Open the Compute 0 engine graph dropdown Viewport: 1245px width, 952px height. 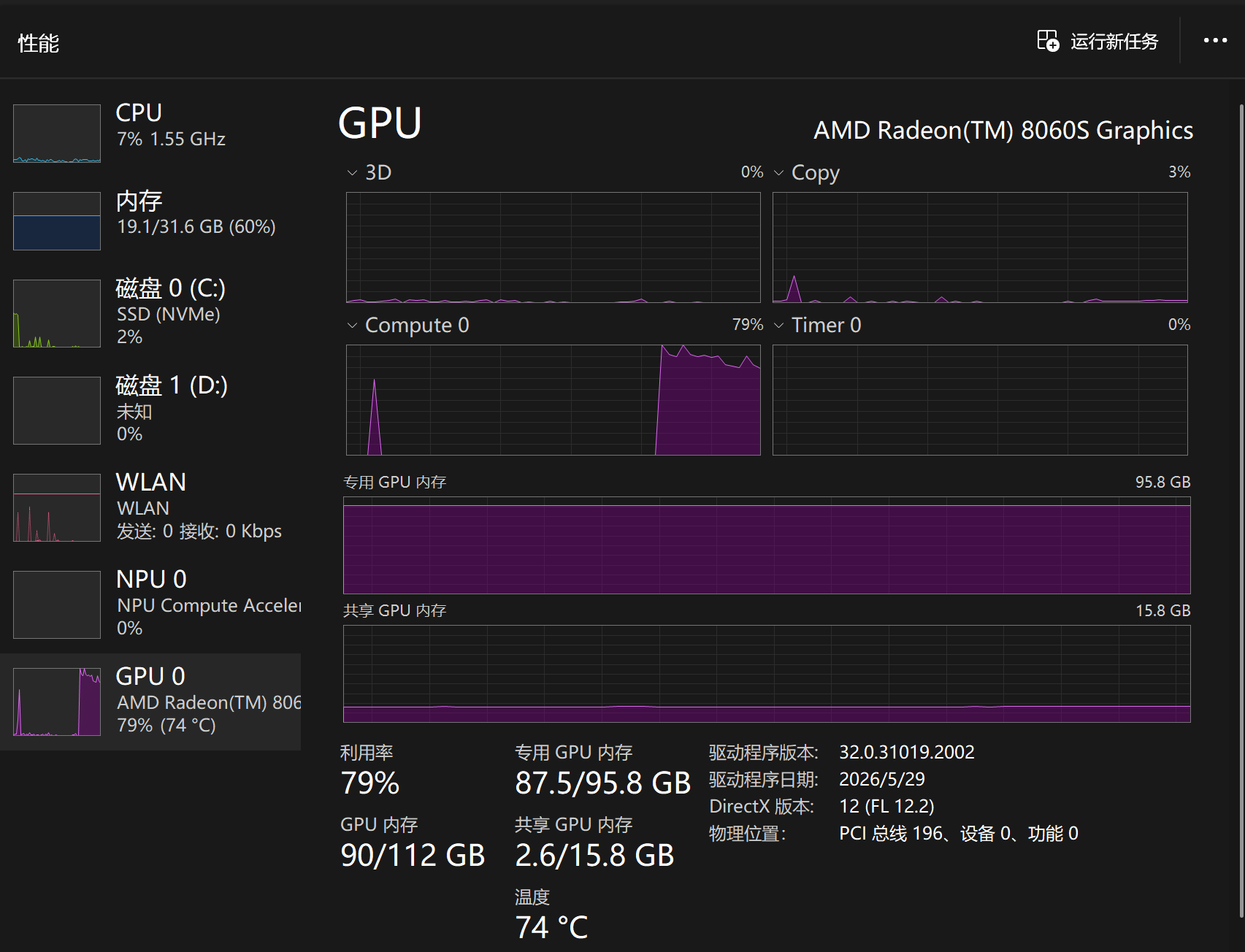(x=353, y=326)
